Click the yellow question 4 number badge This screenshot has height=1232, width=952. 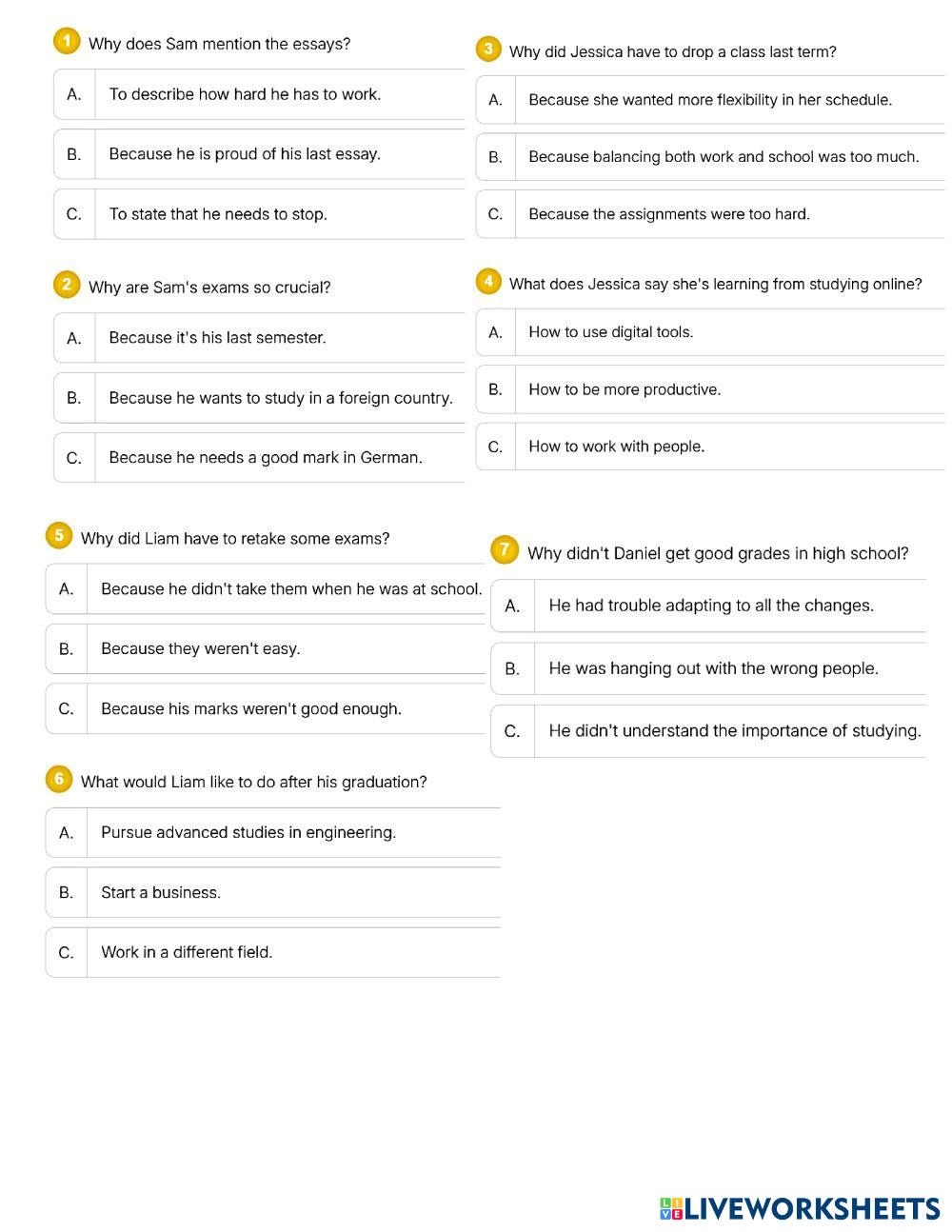coord(488,282)
